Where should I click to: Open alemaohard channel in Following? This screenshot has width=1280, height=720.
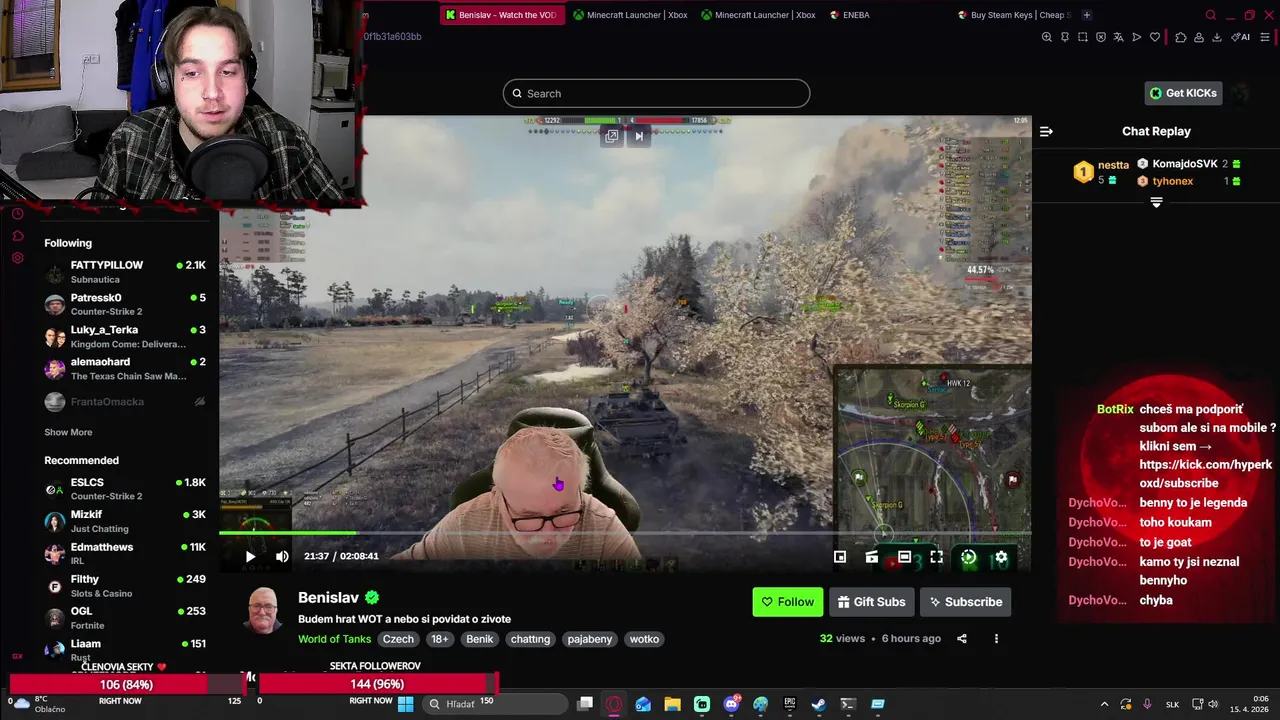tap(125, 368)
